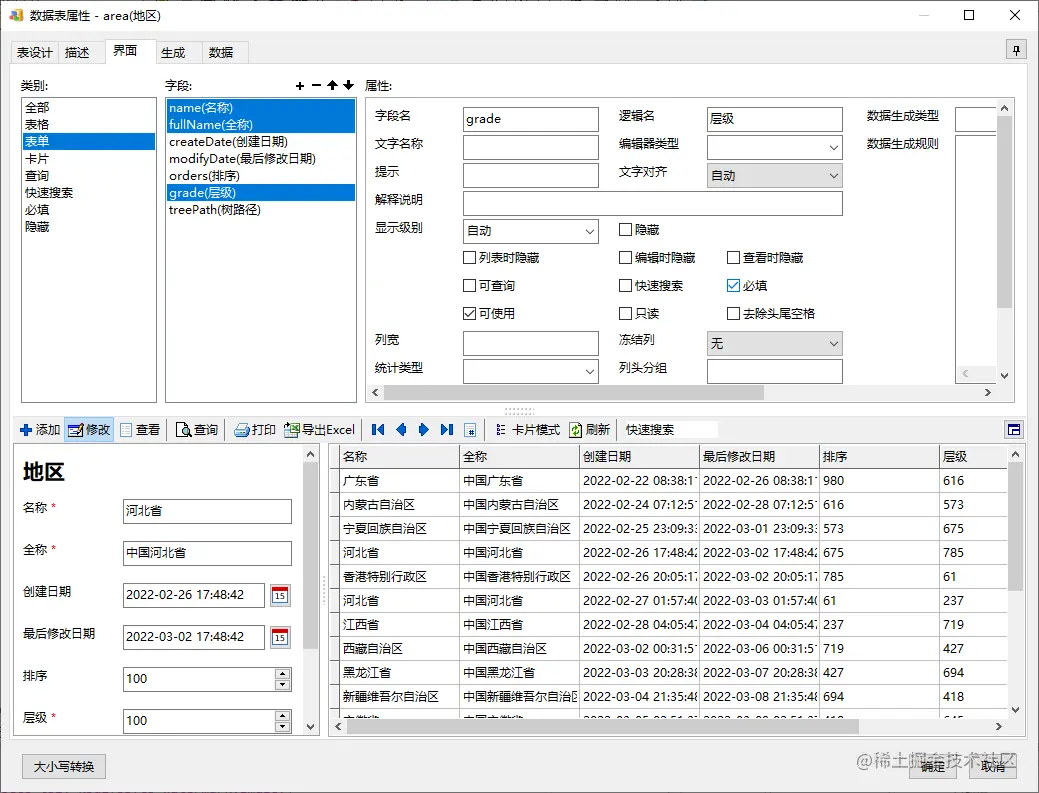This screenshot has height=793, width=1039.
Task: Move field up with the up arrow
Action: click(x=333, y=85)
